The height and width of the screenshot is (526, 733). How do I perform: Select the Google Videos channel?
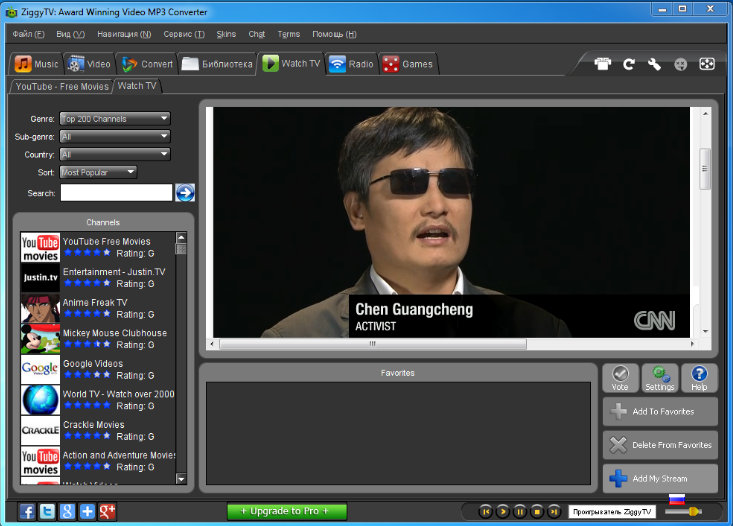coord(98,369)
